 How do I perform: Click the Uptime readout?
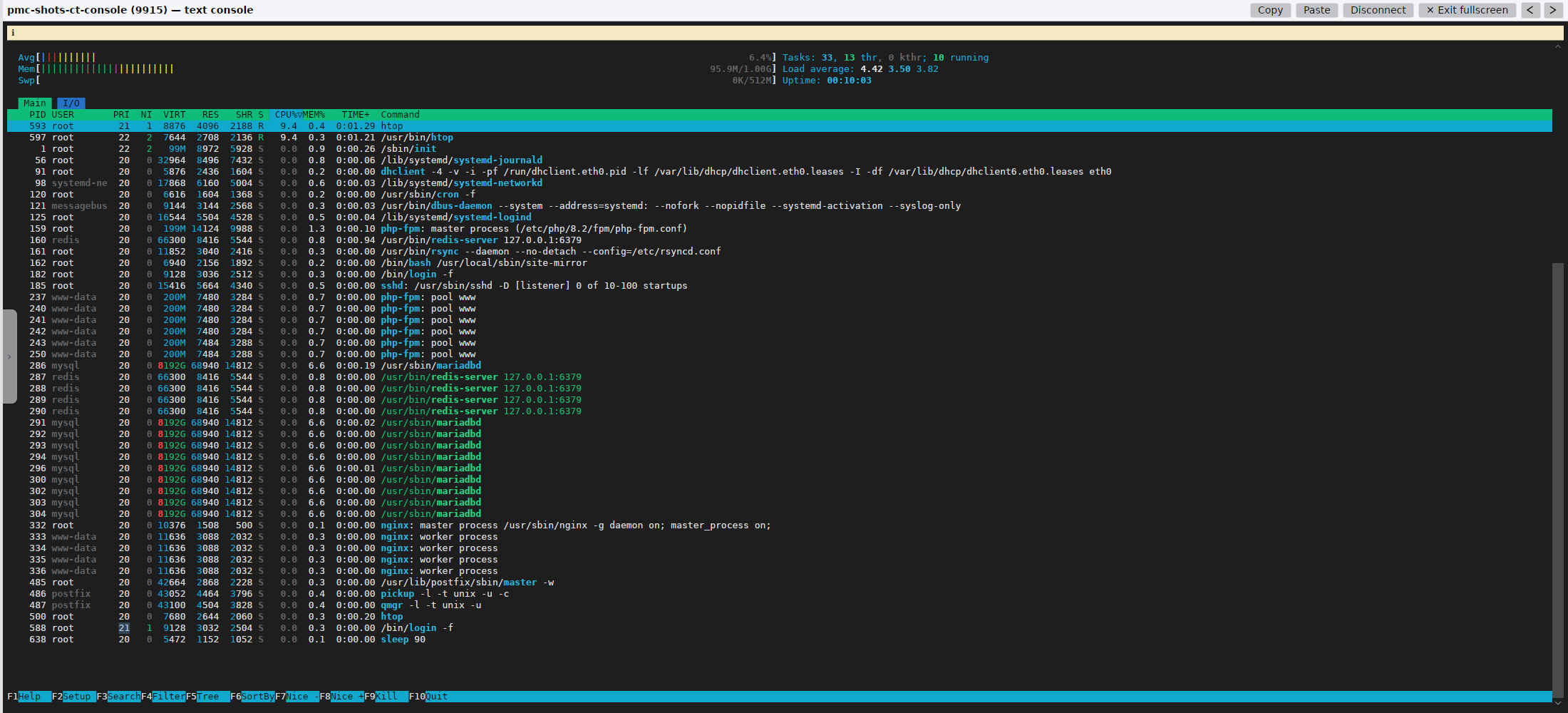coord(827,81)
